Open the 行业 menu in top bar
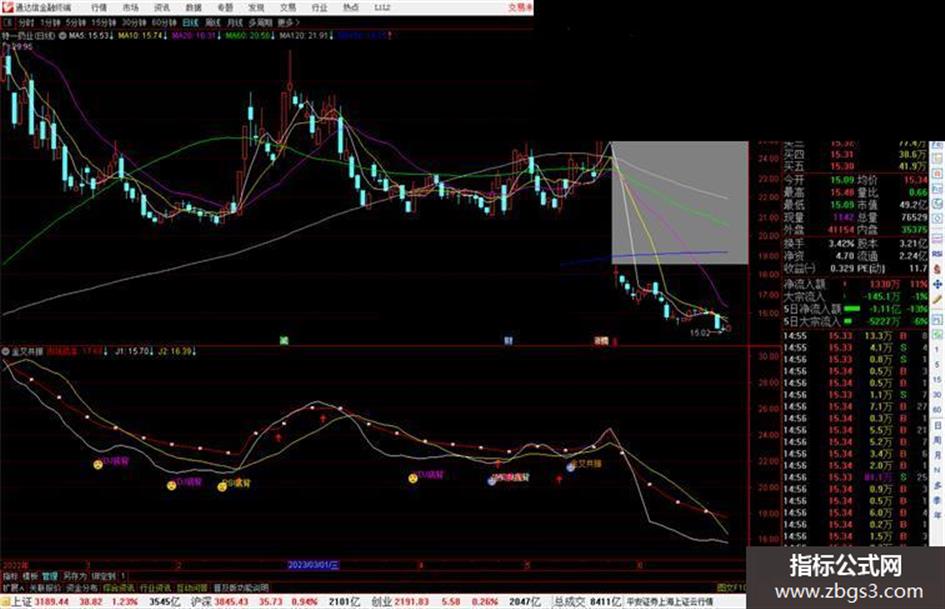The height and width of the screenshot is (609, 945). click(319, 7)
